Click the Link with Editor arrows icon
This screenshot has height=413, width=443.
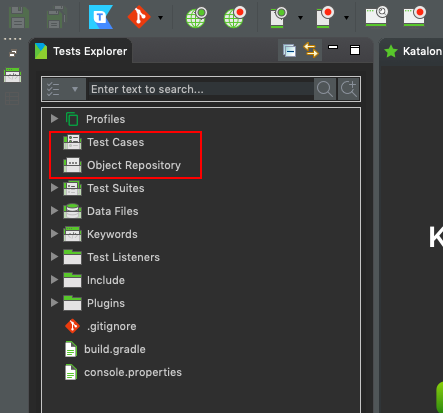point(311,50)
